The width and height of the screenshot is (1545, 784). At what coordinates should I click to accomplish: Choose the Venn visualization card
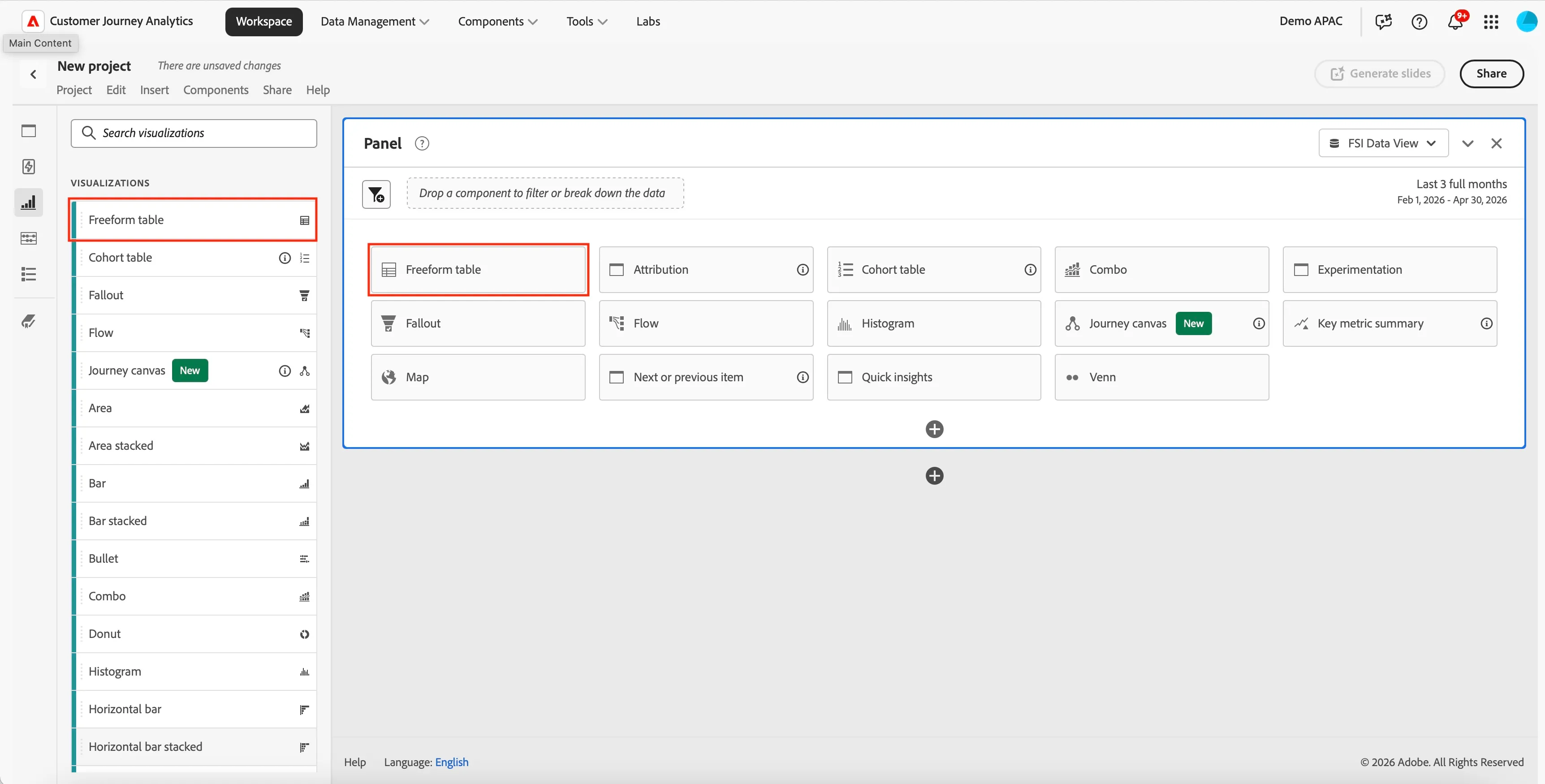[x=1161, y=377]
